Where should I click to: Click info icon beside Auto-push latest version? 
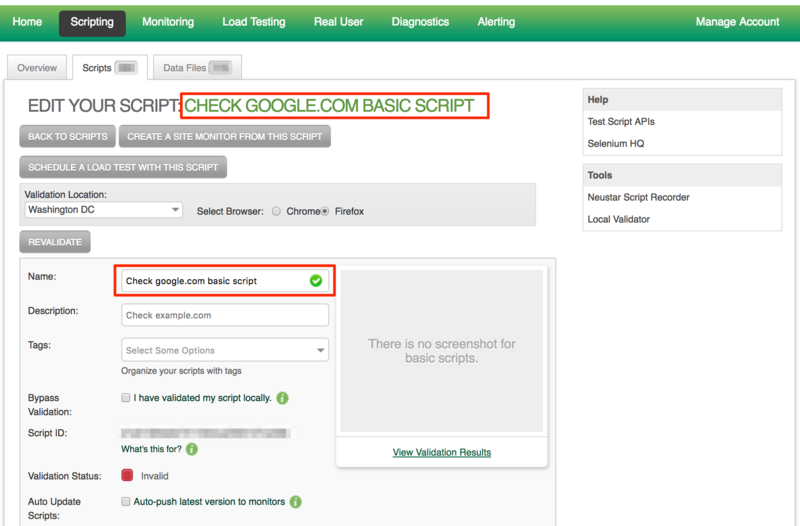[295, 502]
